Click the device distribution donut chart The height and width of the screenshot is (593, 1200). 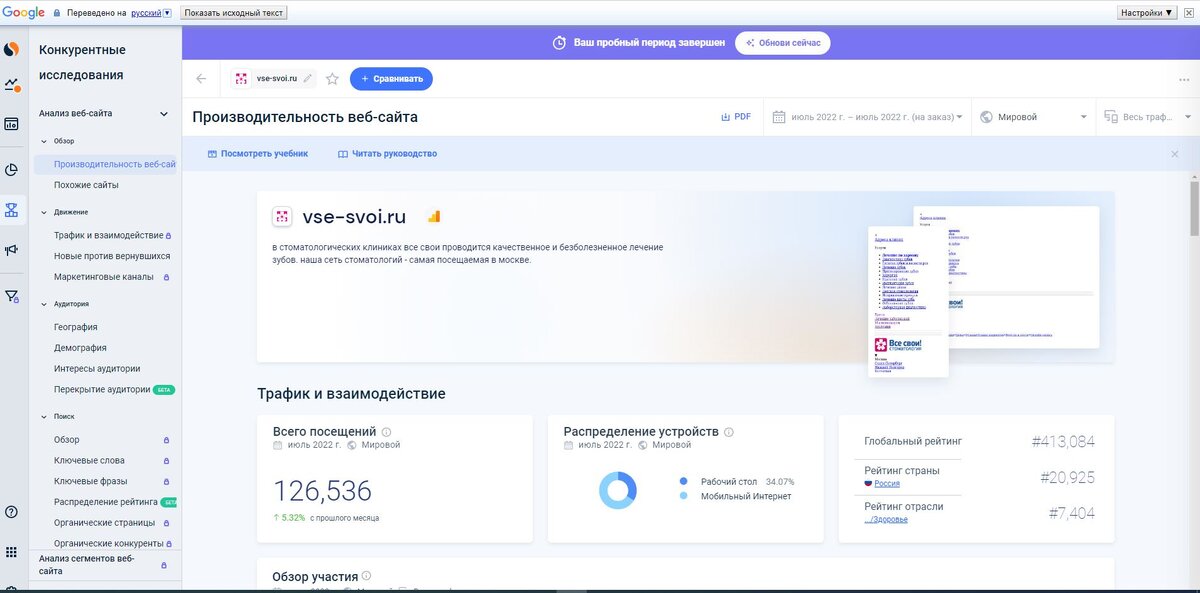pos(618,489)
